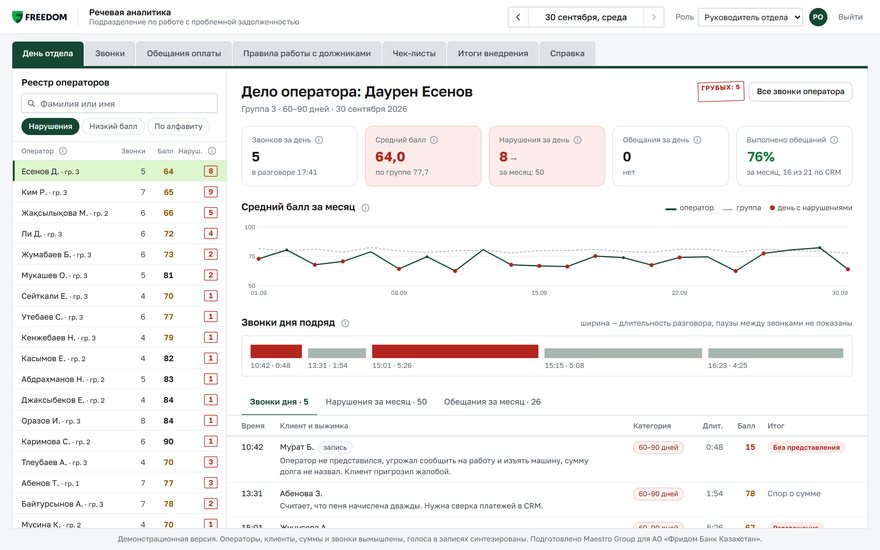Click the date 30 сентября, среда
880x550 pixels.
pyautogui.click(x=586, y=17)
